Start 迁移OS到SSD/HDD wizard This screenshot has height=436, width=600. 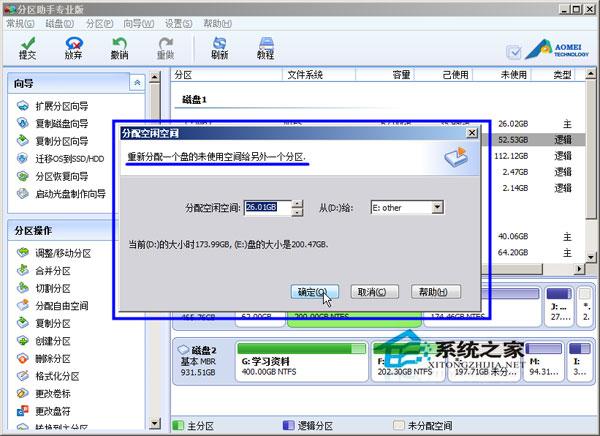60,158
